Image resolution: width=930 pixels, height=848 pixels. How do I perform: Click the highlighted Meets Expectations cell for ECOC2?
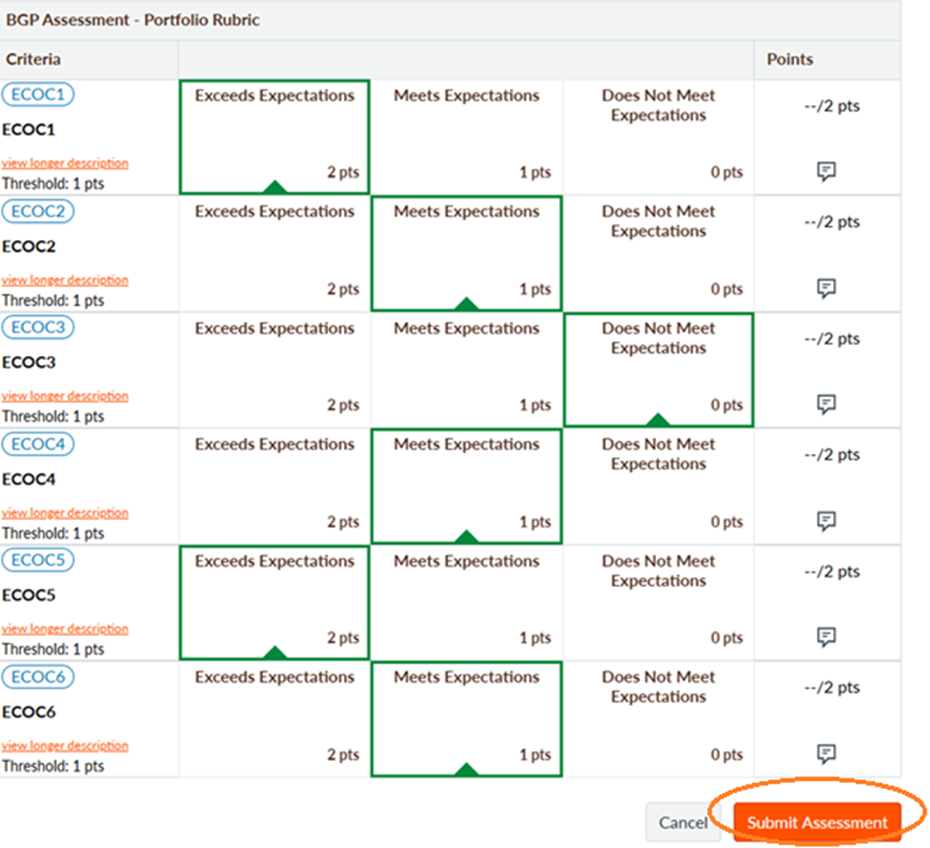(466, 250)
